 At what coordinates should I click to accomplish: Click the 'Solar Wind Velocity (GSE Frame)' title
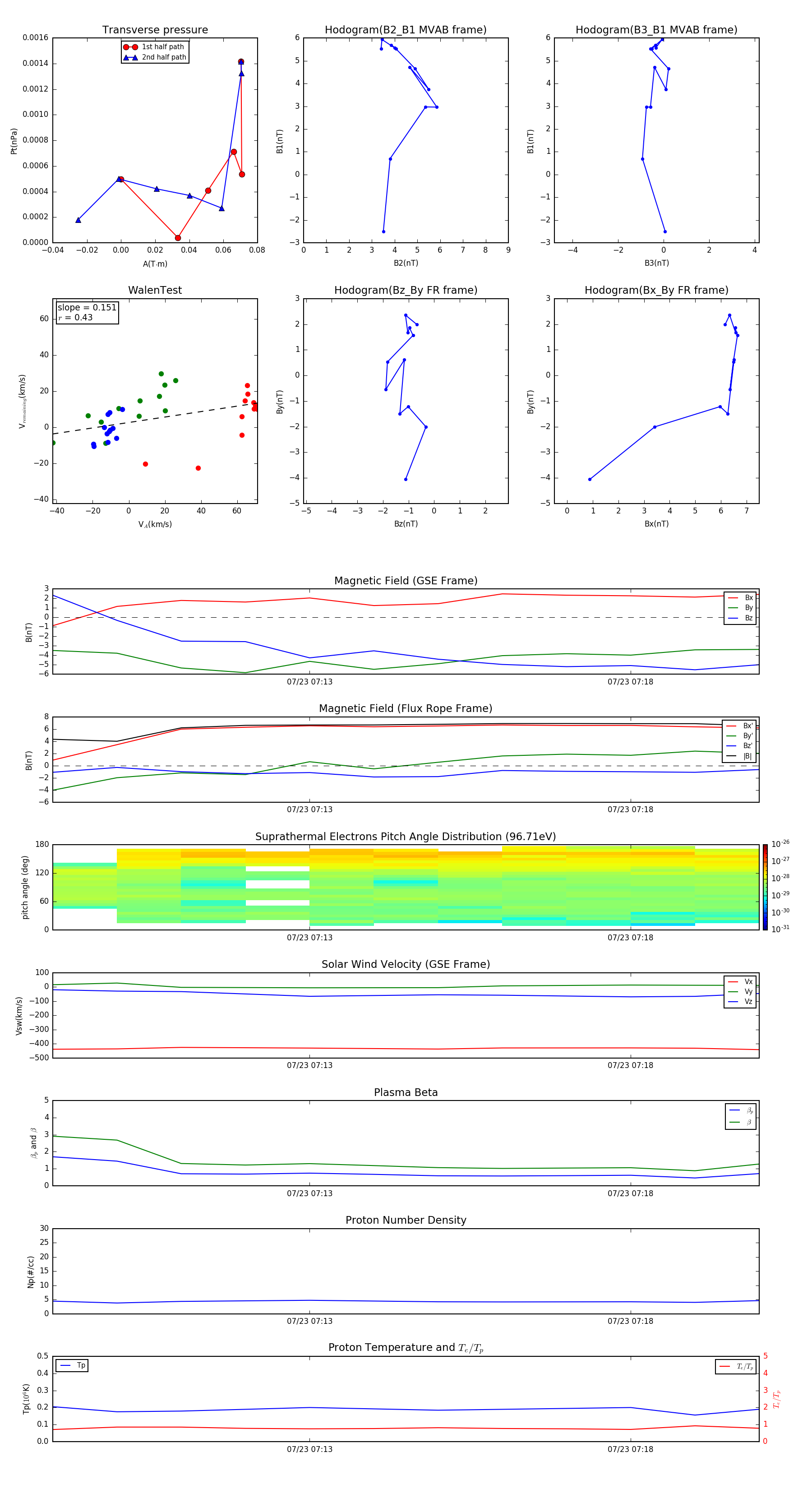(x=406, y=964)
